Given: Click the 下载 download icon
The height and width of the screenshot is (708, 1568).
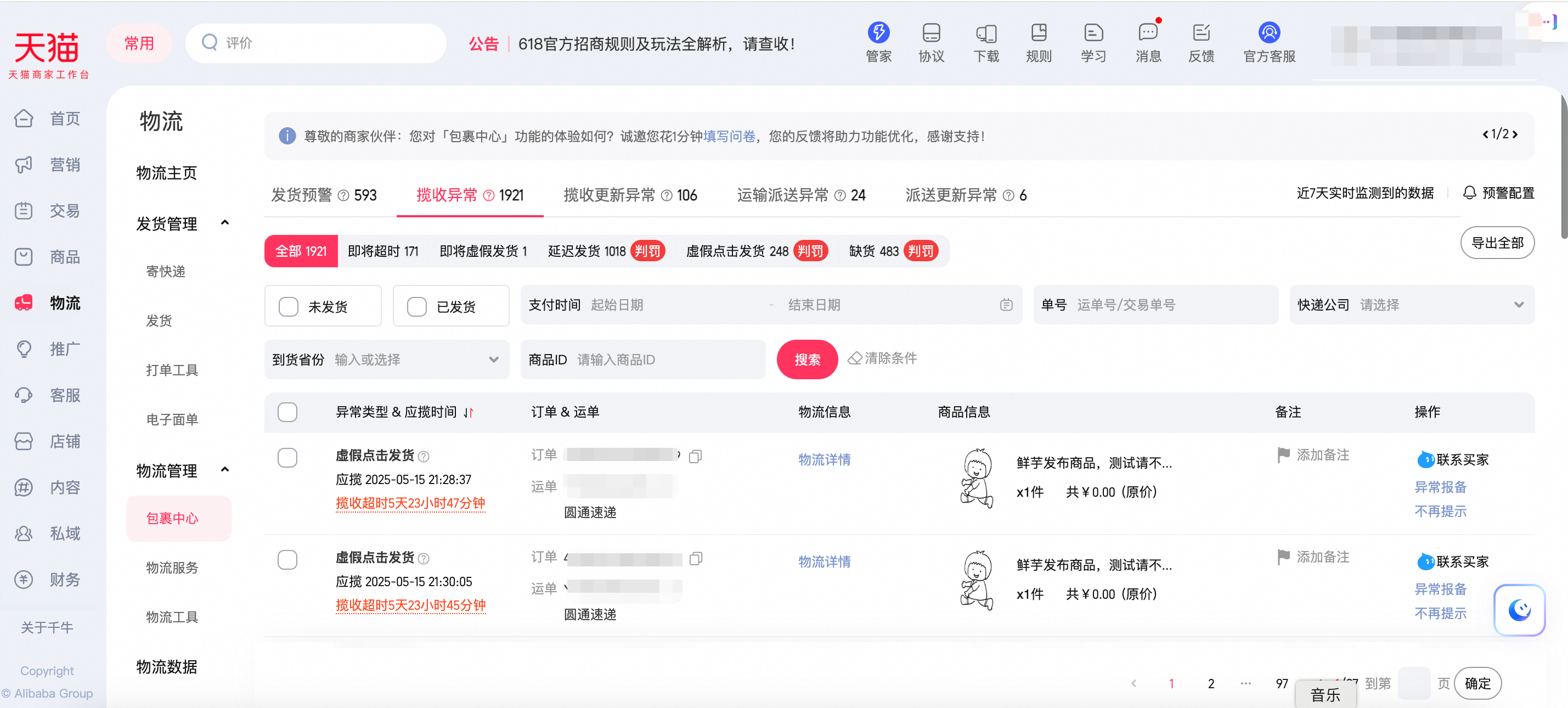Looking at the screenshot, I should 985,33.
